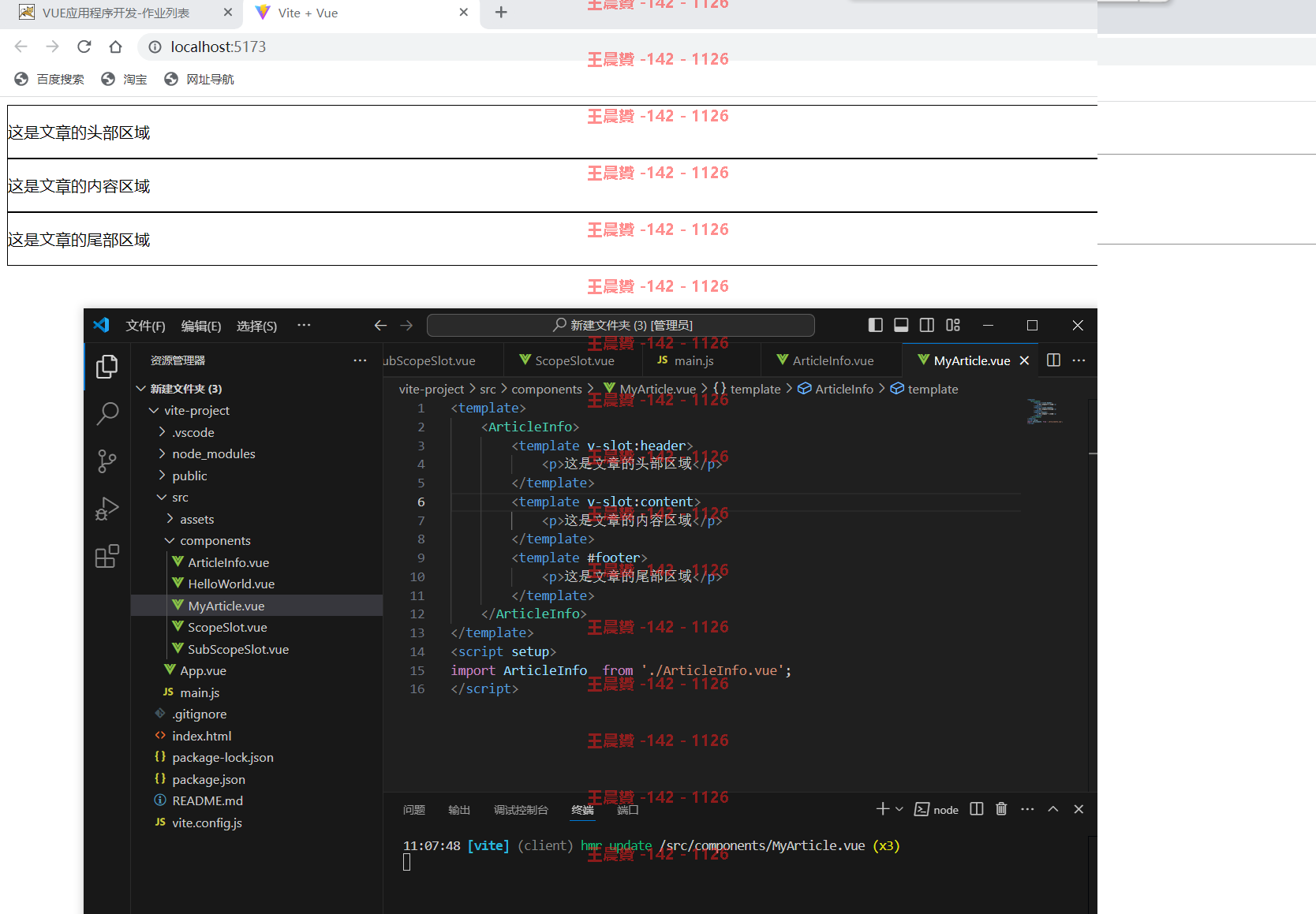Click the browser forward arrow
This screenshot has width=1316, height=914.
53,47
